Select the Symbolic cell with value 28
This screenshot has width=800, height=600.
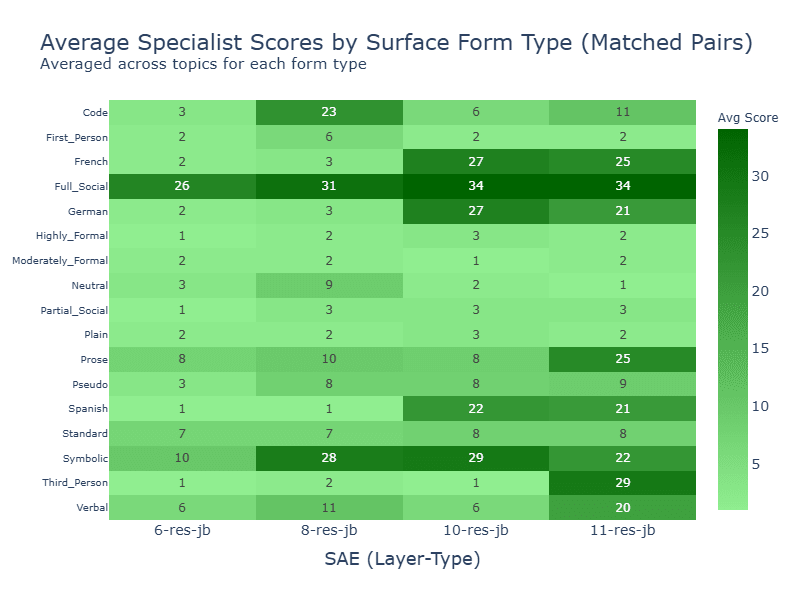coord(329,459)
